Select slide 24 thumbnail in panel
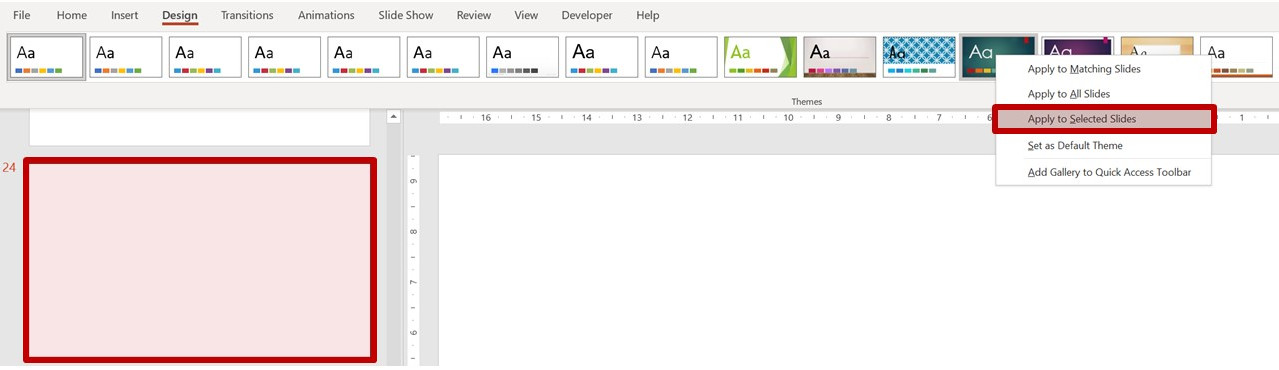Screen dimensions: 1279x370 [x=200, y=260]
